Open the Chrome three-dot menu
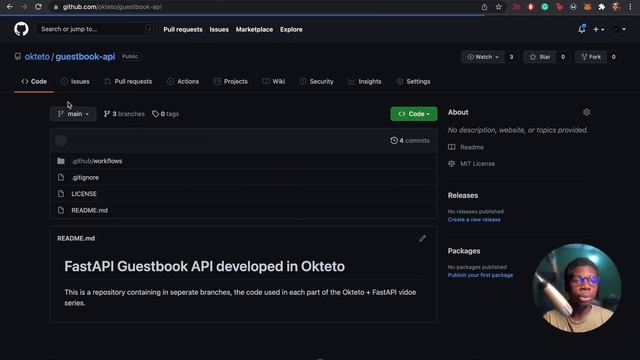 (631, 7)
